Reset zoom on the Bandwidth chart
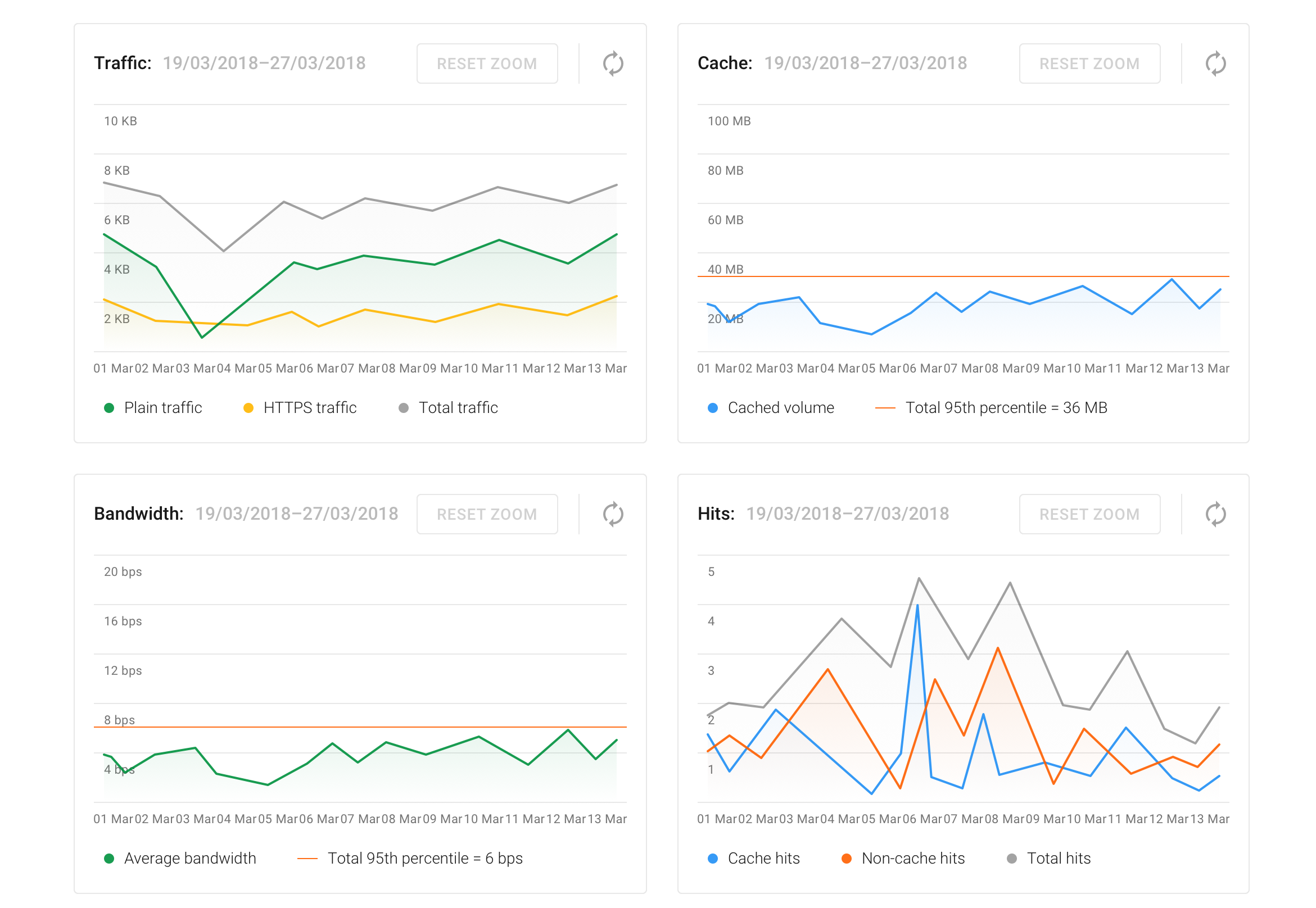This screenshot has height=908, width=1316. [x=487, y=514]
